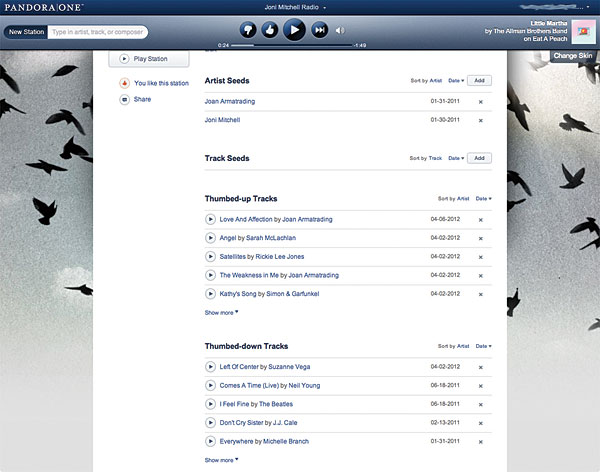Sort Artist Seeds by Artist
600x472 pixels.
point(436,81)
